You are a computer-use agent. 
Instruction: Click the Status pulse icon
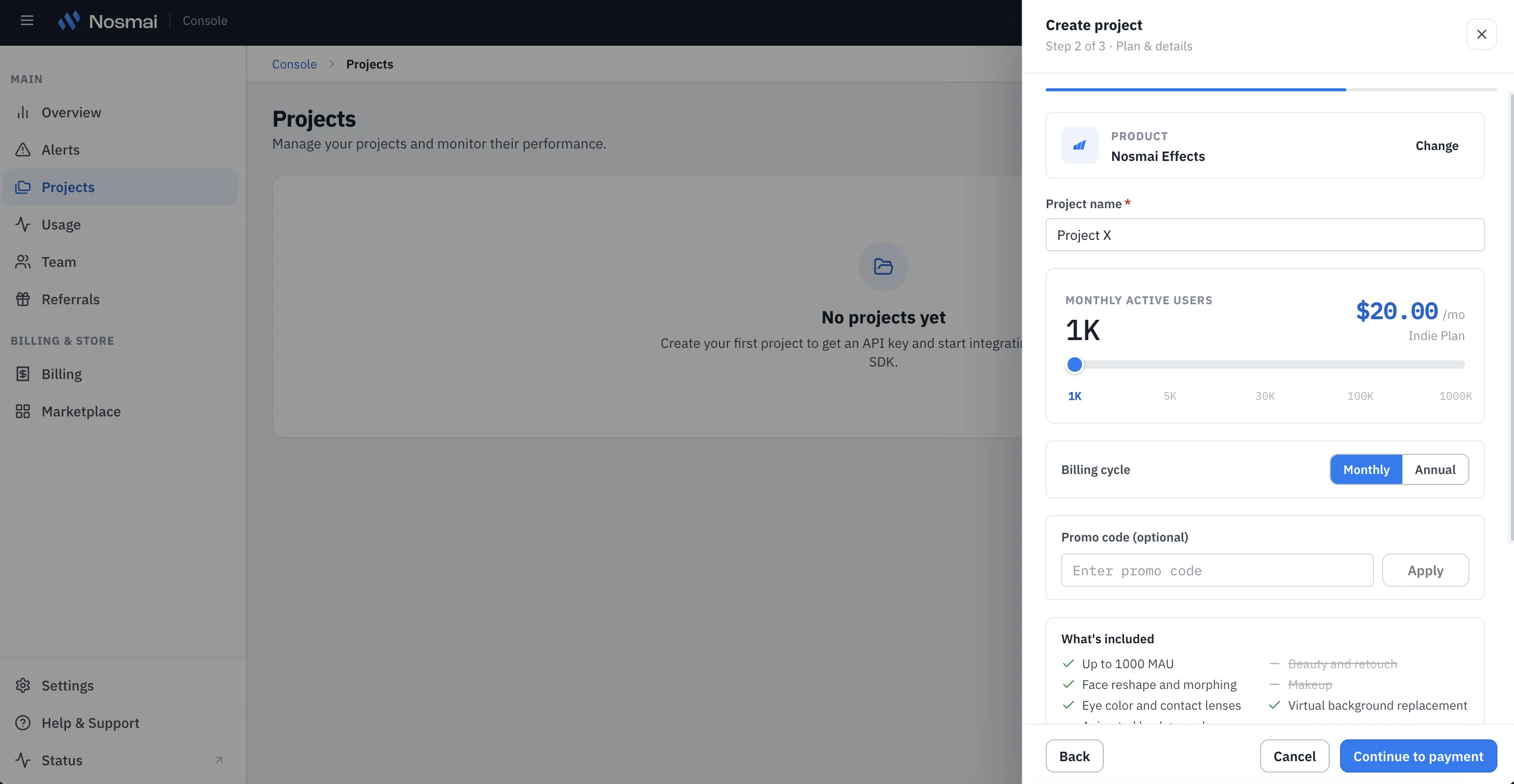(23, 760)
